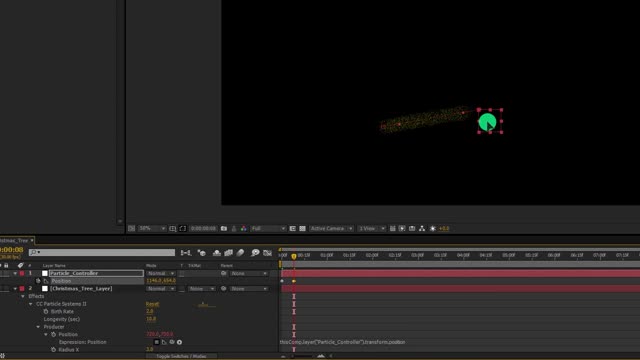Viewport: 640px width, 360px height.
Task: Open Christmas_Tree_Layer parent None dropdown
Action: click(x=249, y=289)
